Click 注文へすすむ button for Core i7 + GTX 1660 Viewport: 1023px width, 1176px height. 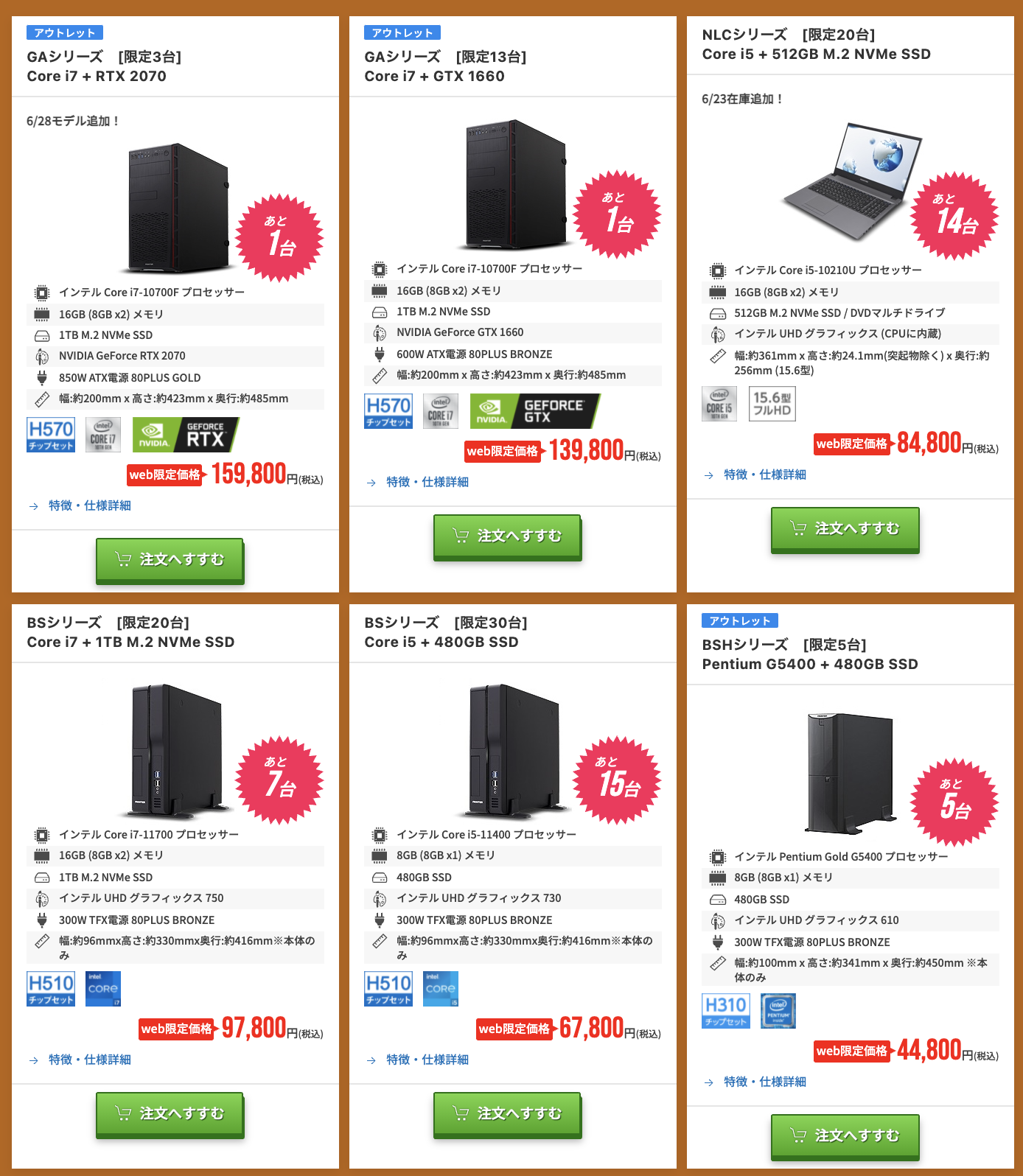508,536
